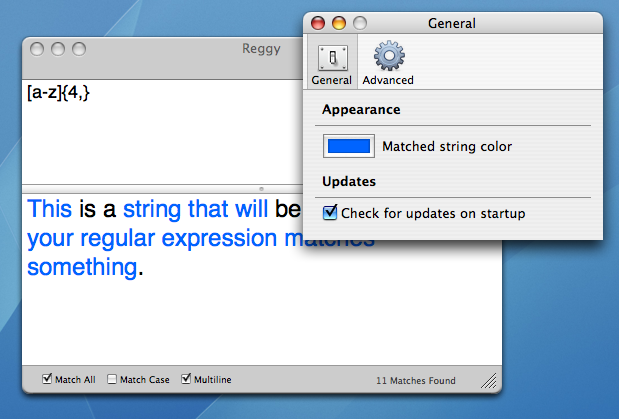Click the split divider handle between panes

click(x=261, y=188)
